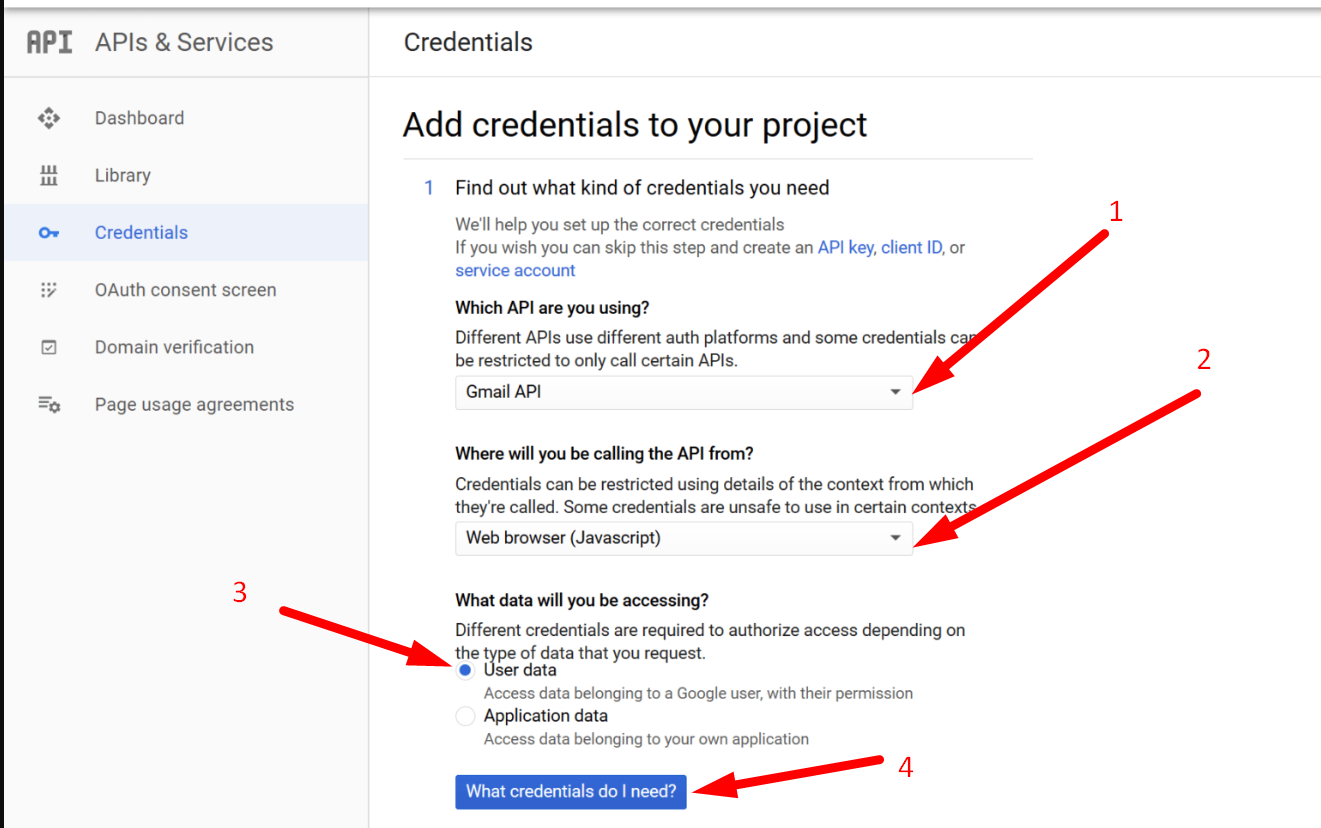Image resolution: width=1321 pixels, height=828 pixels.
Task: Click the Domain verification checkbox icon
Action: coord(48,346)
